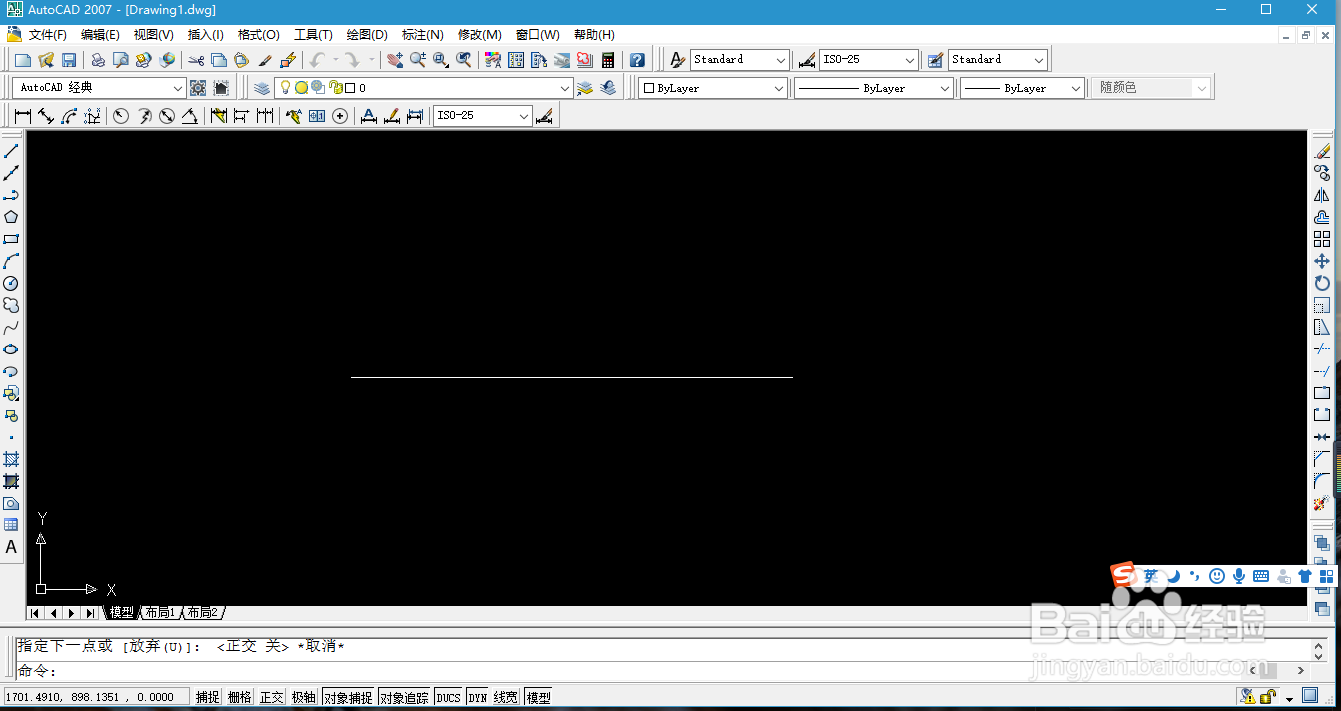Click the Open file icon
The width and height of the screenshot is (1341, 711).
click(x=46, y=60)
